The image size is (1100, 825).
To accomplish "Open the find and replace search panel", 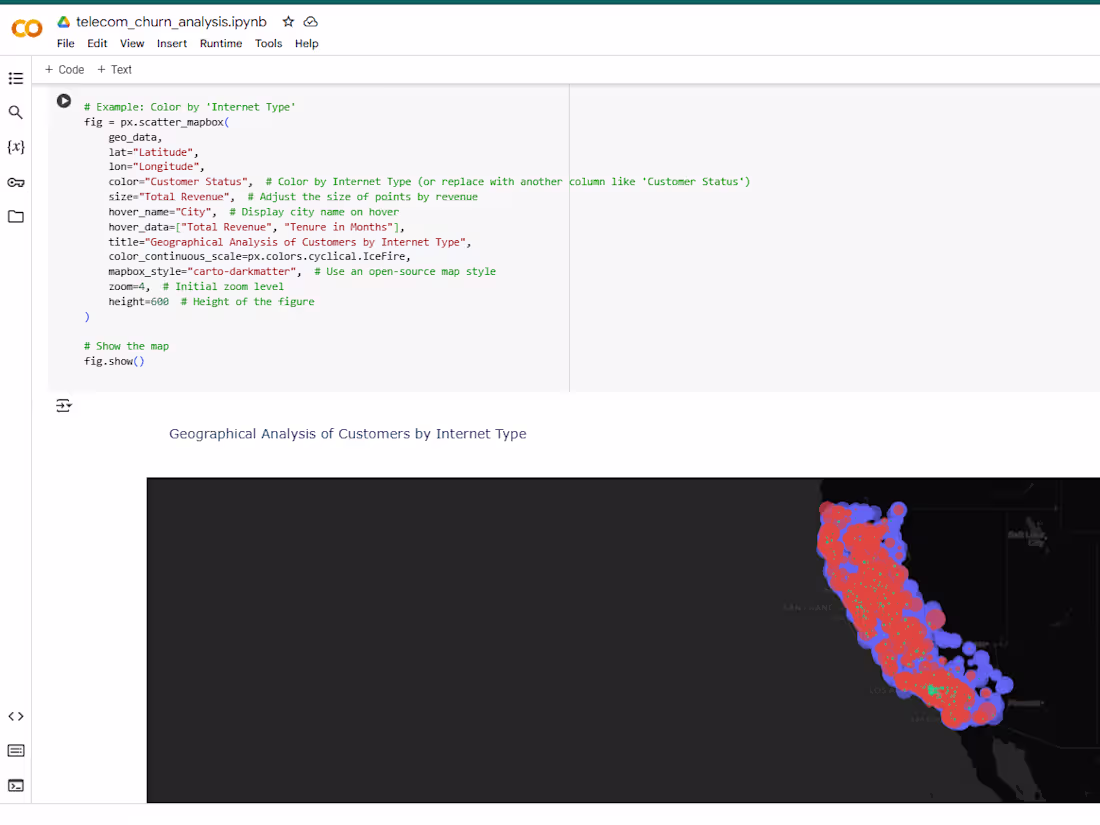I will click(x=15, y=112).
